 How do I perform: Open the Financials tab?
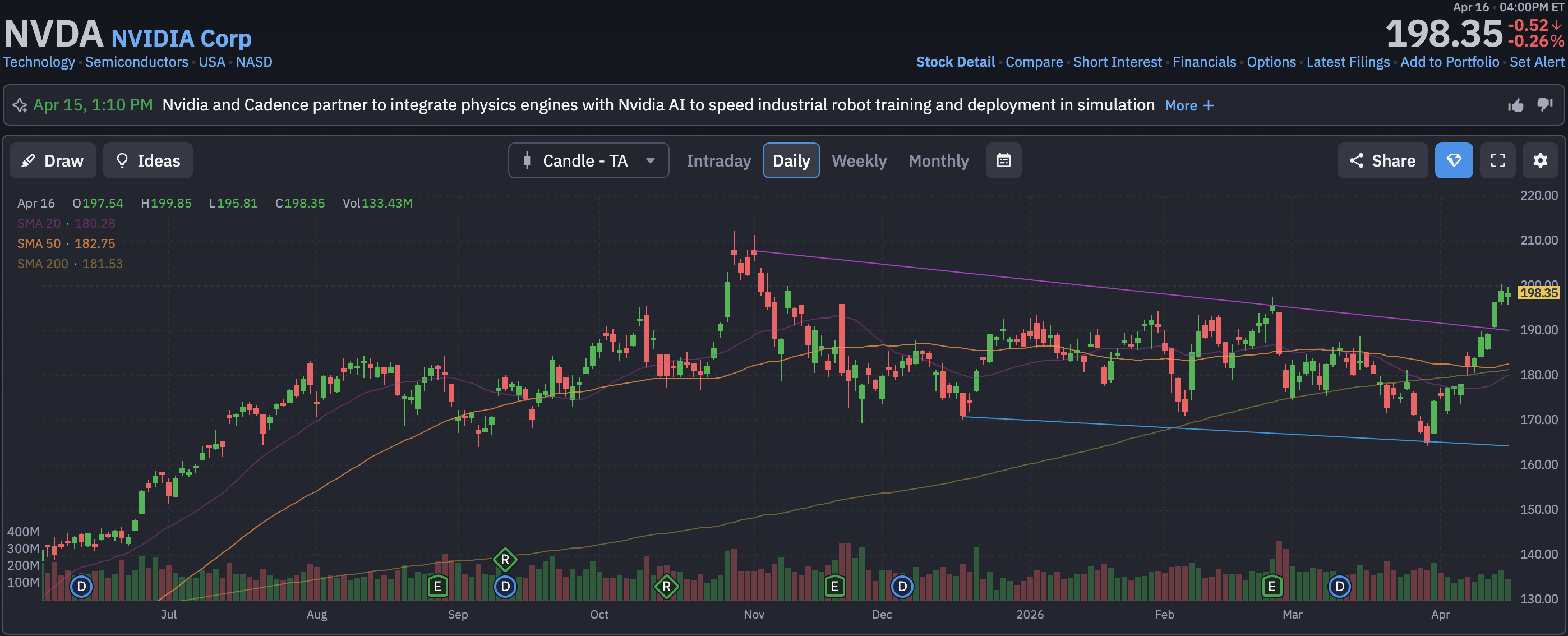click(1204, 62)
